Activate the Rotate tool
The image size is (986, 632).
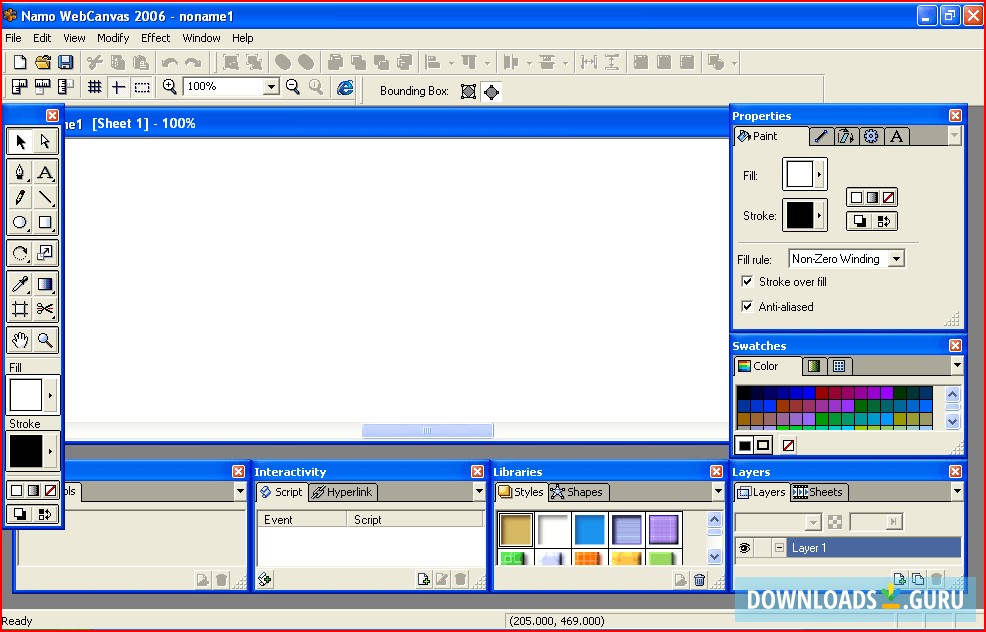[x=20, y=253]
